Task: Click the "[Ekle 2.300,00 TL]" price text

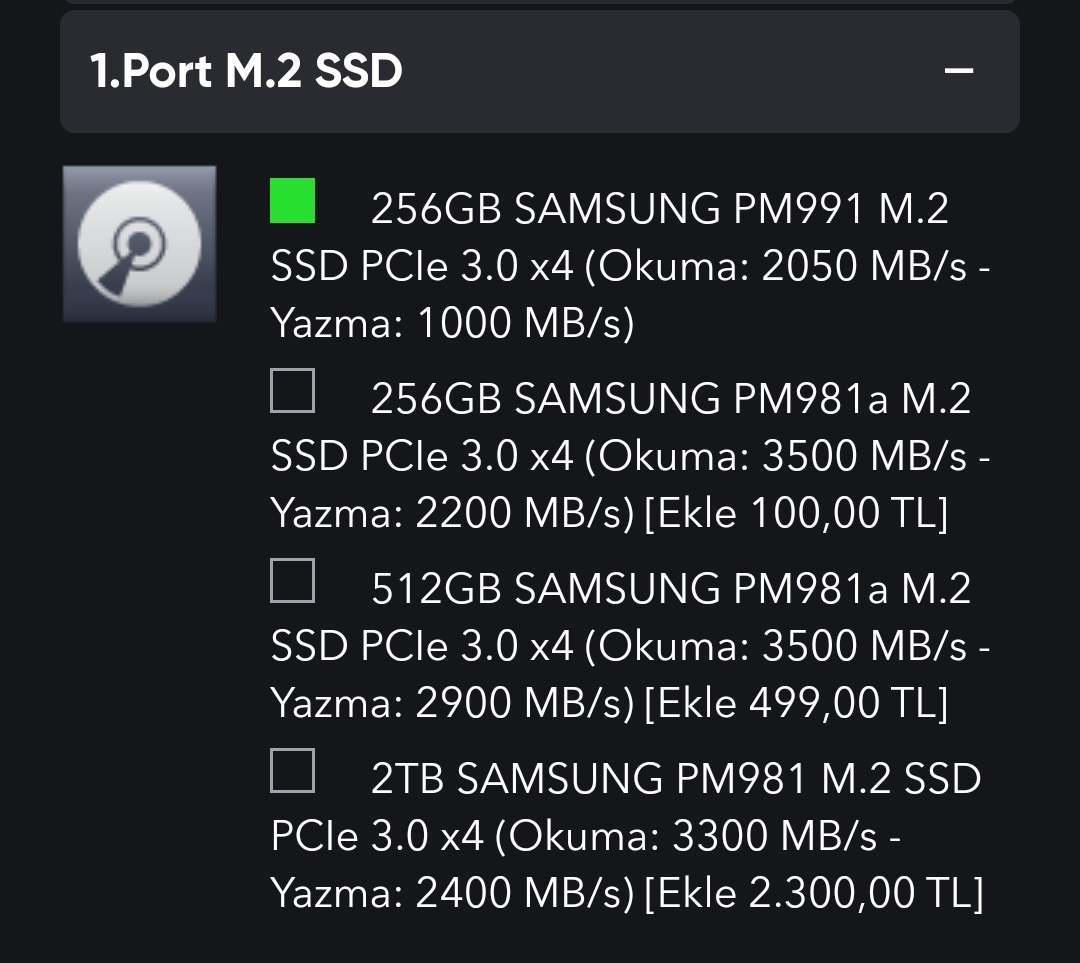Action: (x=814, y=894)
